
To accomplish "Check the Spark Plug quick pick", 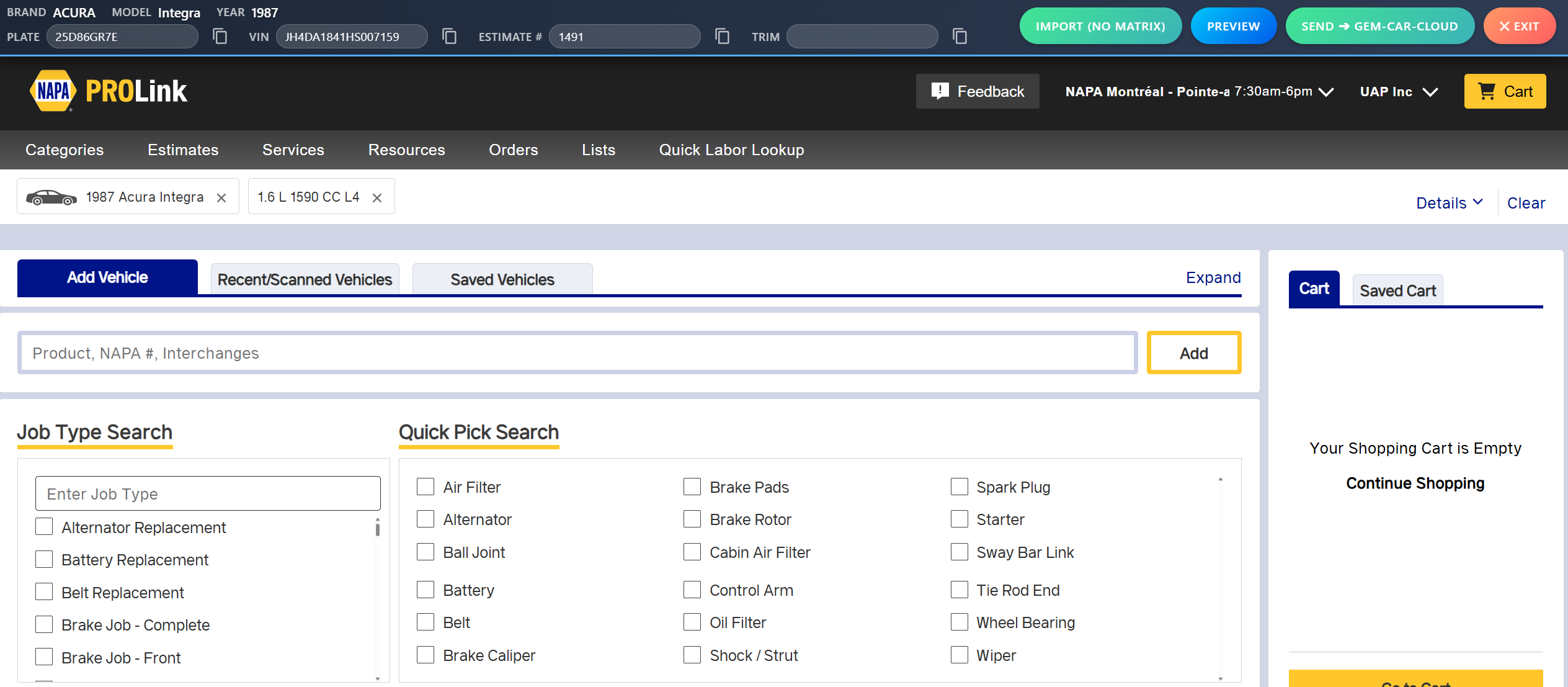I will tap(960, 487).
